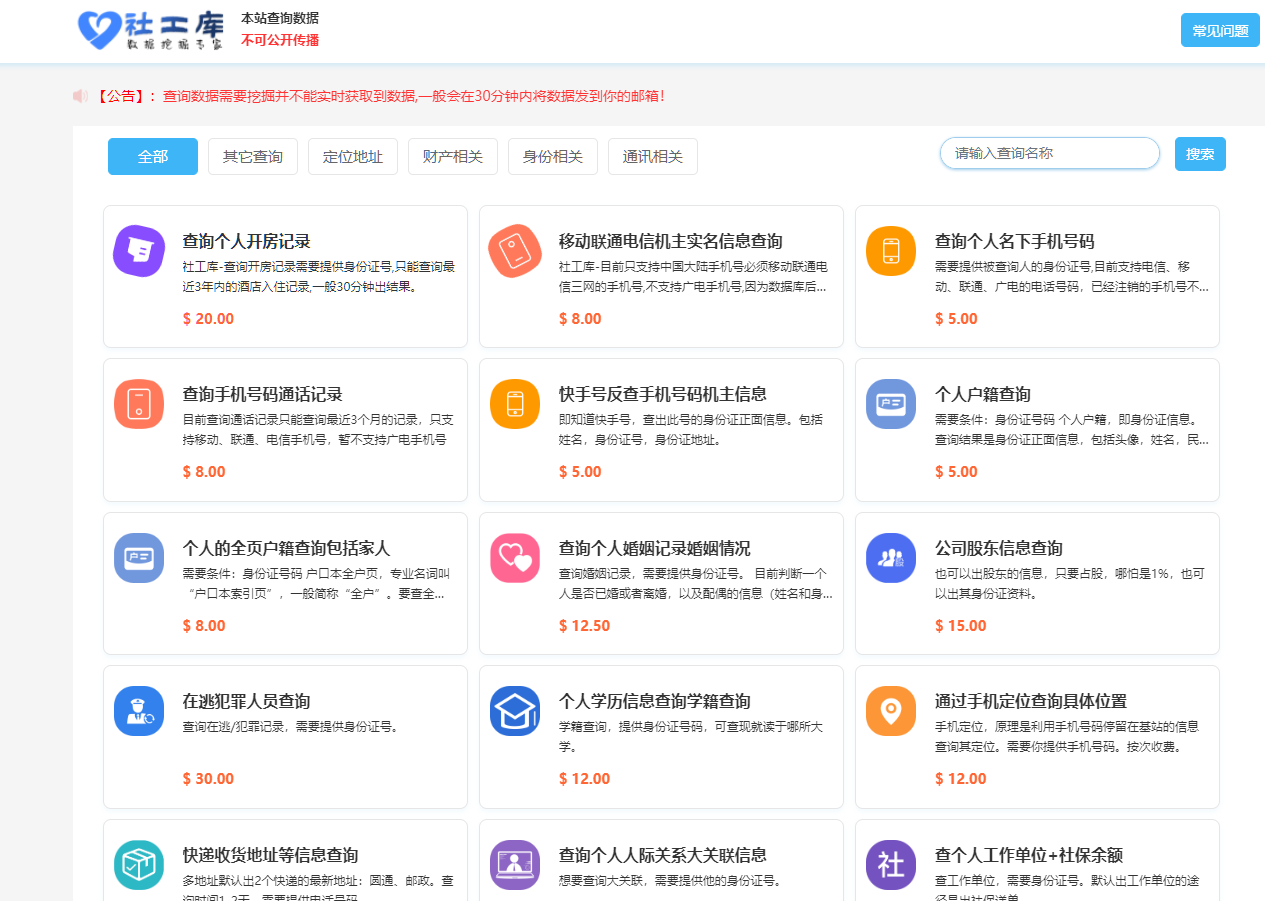Click the speaker icon beside the 公告 announcement
This screenshot has height=901, width=1265.
pyautogui.click(x=80, y=95)
